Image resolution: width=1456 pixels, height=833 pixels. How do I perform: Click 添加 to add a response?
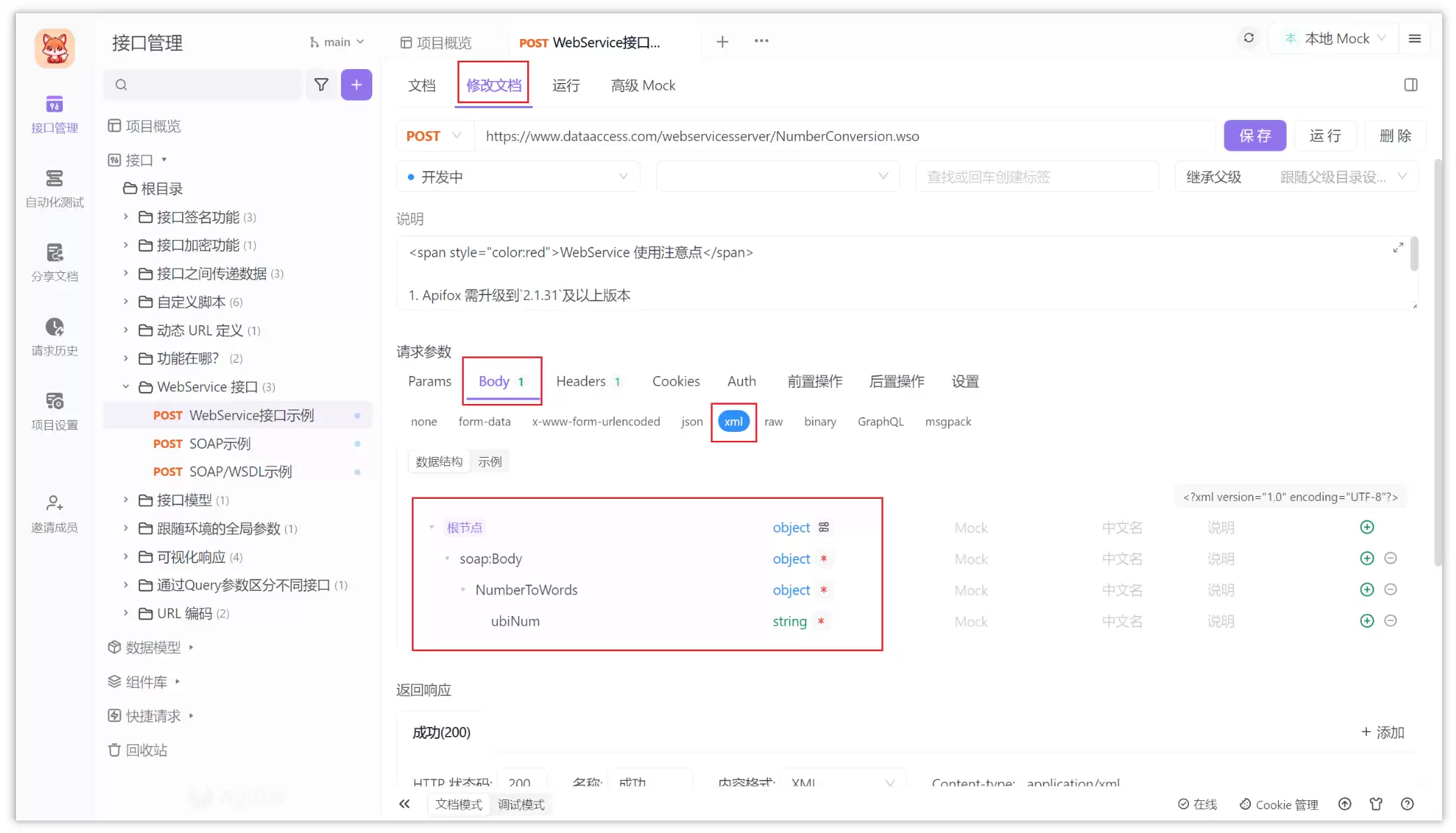(1382, 733)
